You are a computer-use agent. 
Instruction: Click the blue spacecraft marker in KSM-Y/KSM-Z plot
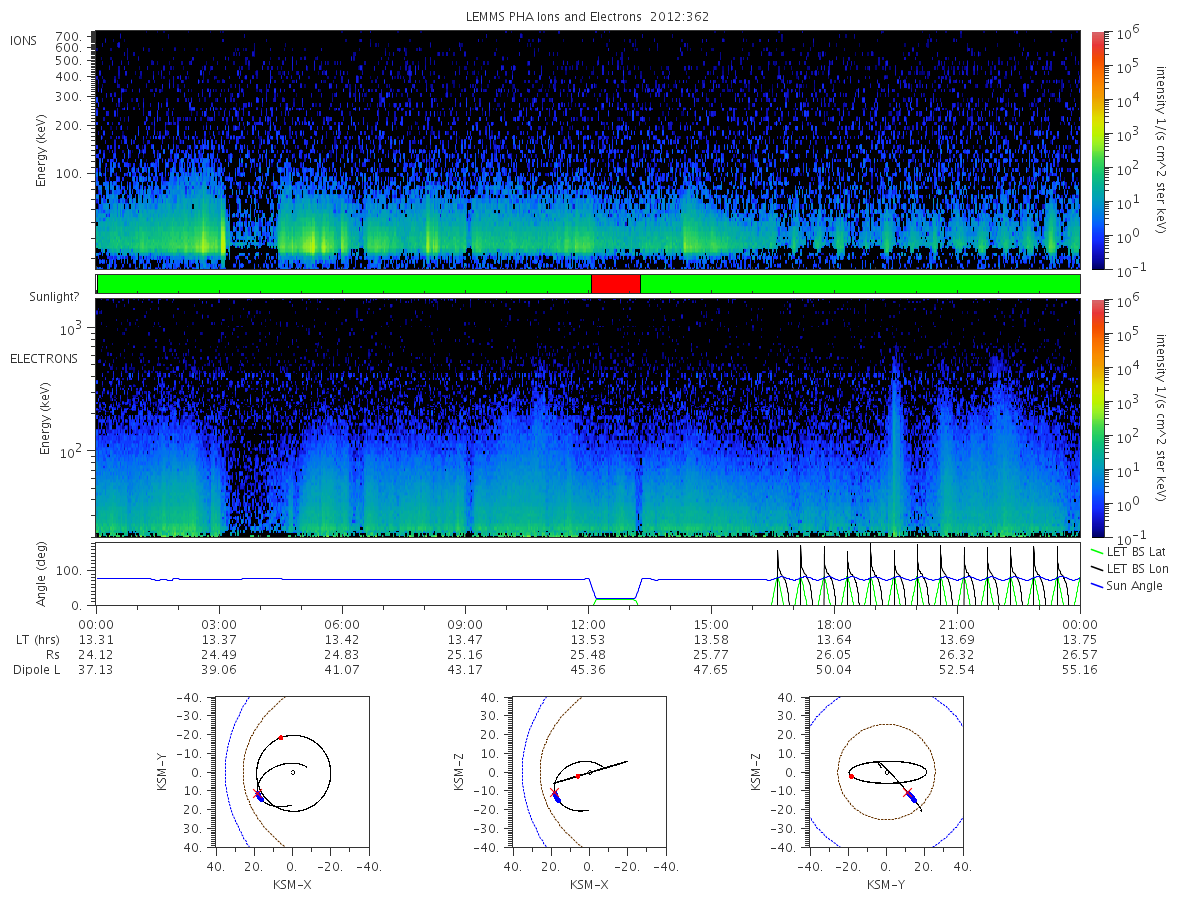912,795
